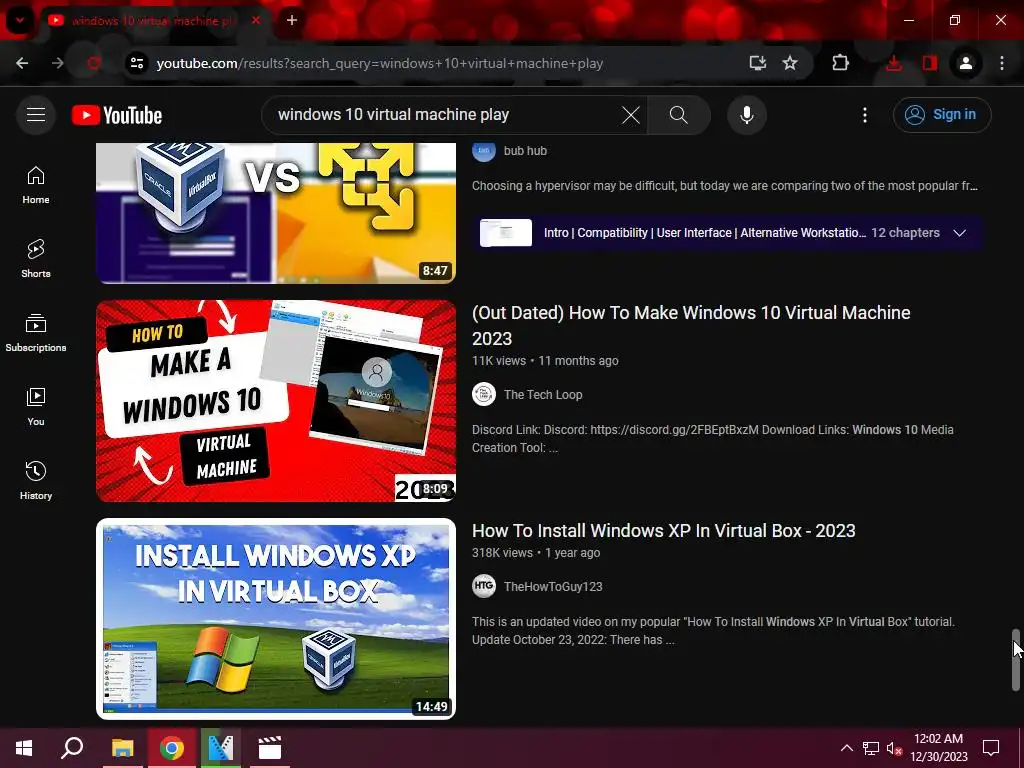Image resolution: width=1024 pixels, height=768 pixels.
Task: Open Chrome three-dot menu
Action: pos(1002,63)
